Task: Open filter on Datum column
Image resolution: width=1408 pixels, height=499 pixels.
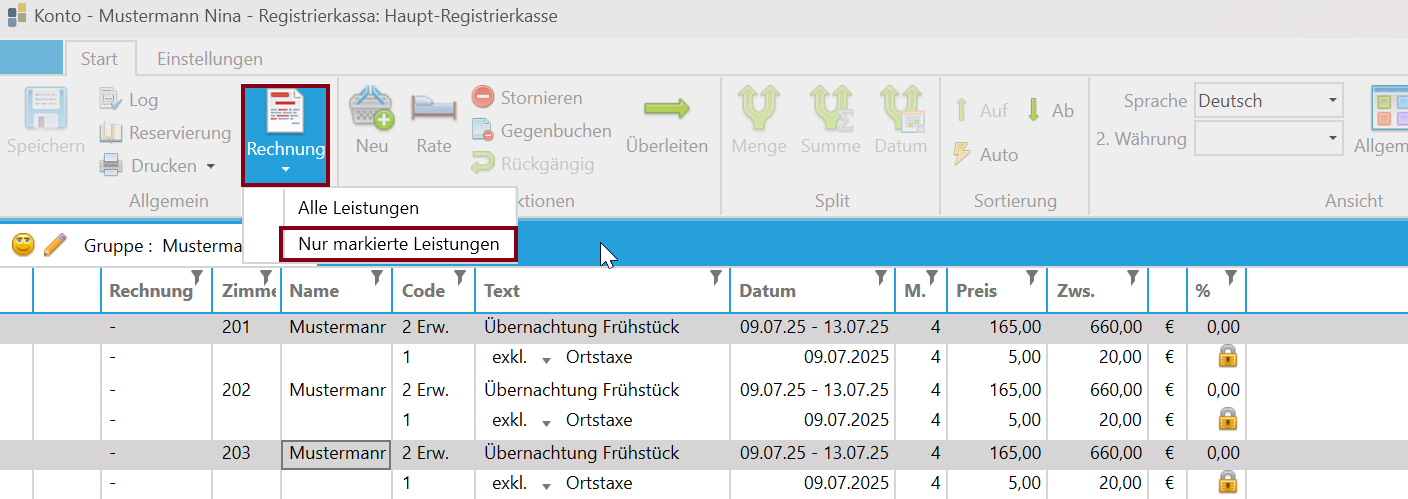Action: (x=880, y=277)
